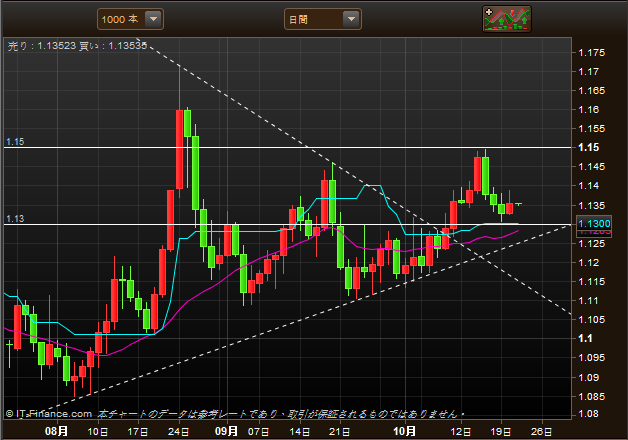Expand the 1000 本 bar count dropdown arrow
The image size is (628, 440).
[x=153, y=19]
